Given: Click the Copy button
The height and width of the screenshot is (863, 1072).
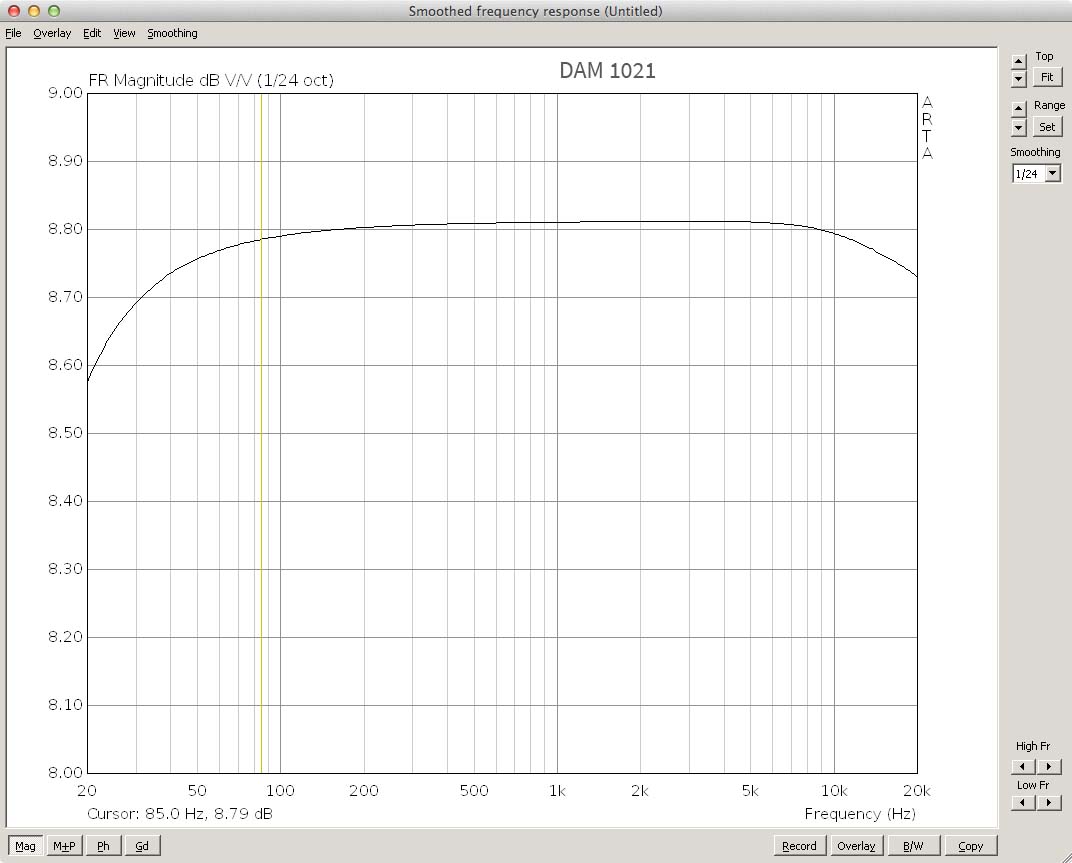Looking at the screenshot, I should coord(970,846).
